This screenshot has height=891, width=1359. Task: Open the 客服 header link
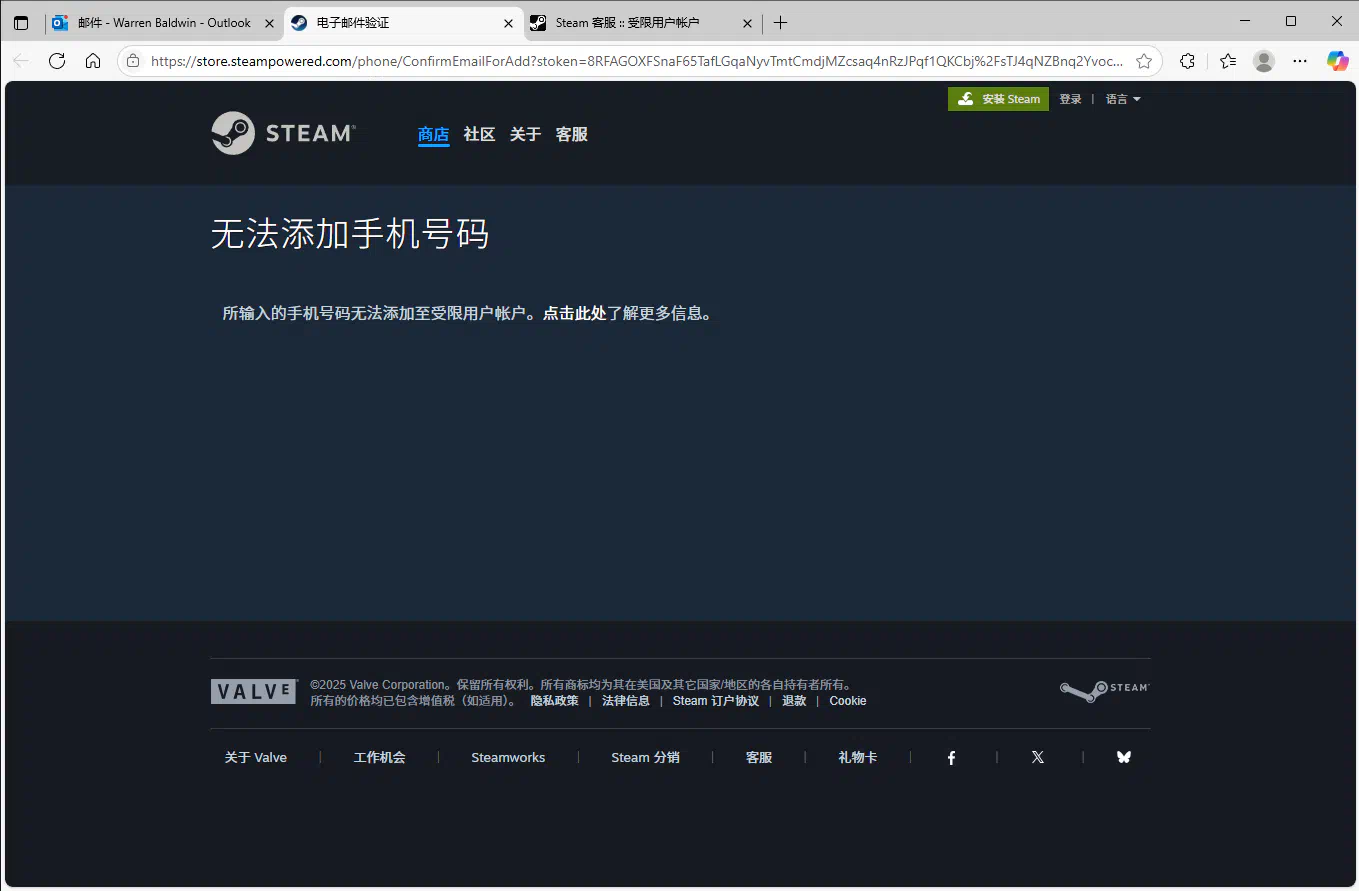572,134
